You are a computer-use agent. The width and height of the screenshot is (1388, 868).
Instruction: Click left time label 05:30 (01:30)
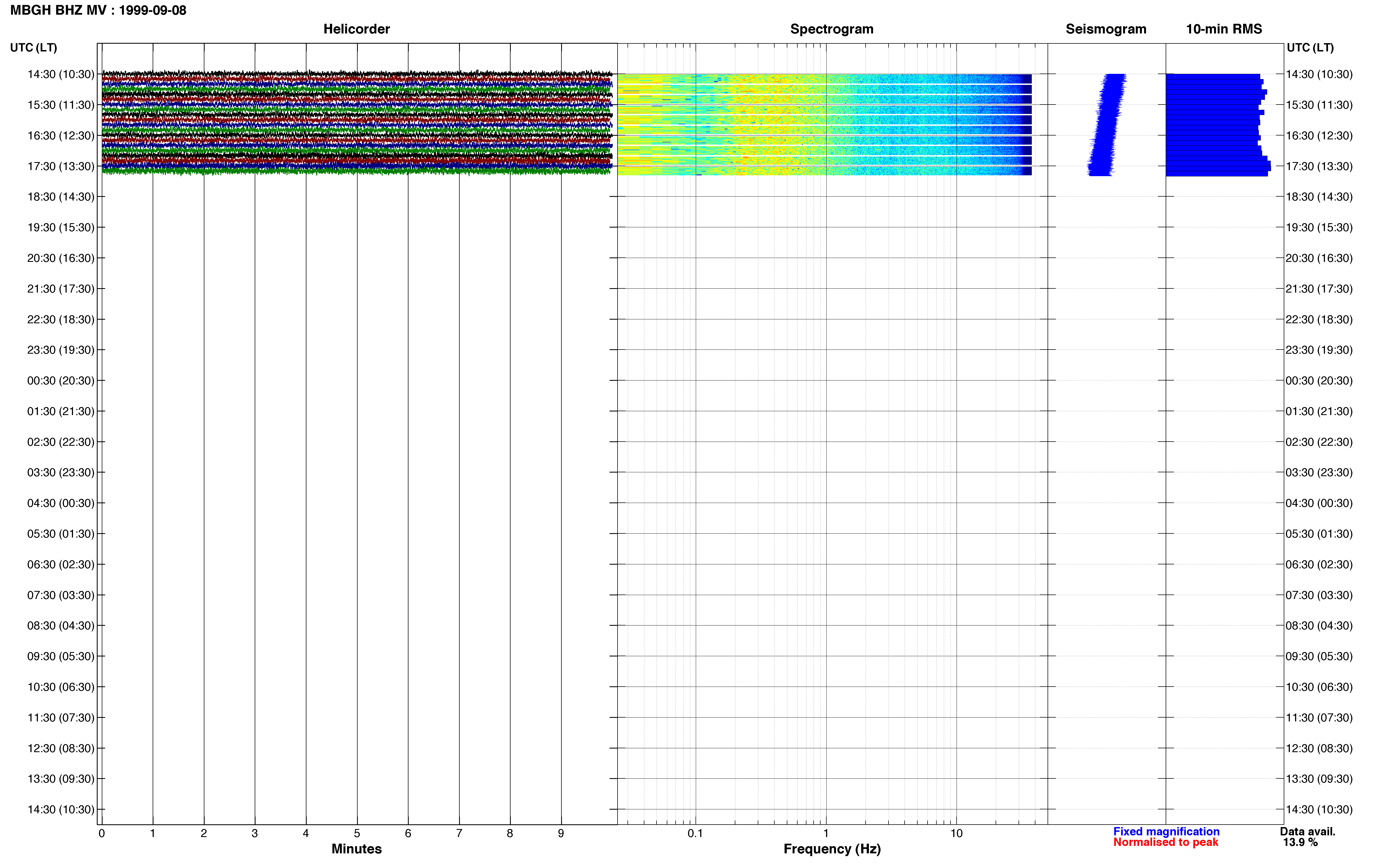61,534
